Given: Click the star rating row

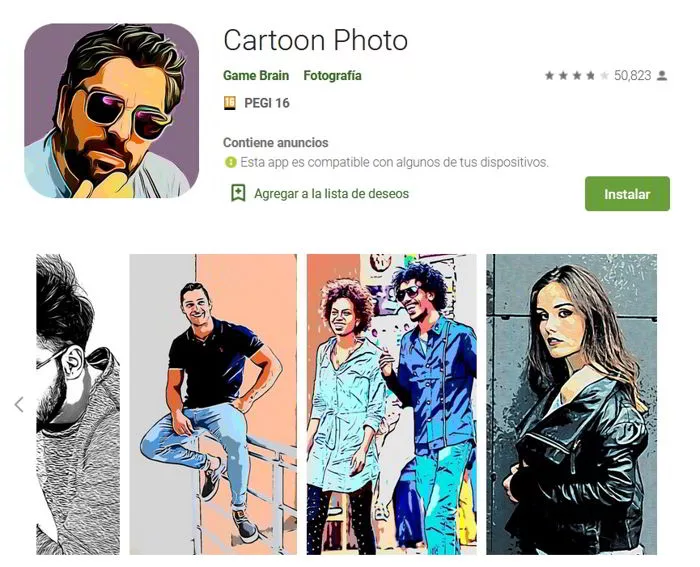Looking at the screenshot, I should (x=576, y=76).
